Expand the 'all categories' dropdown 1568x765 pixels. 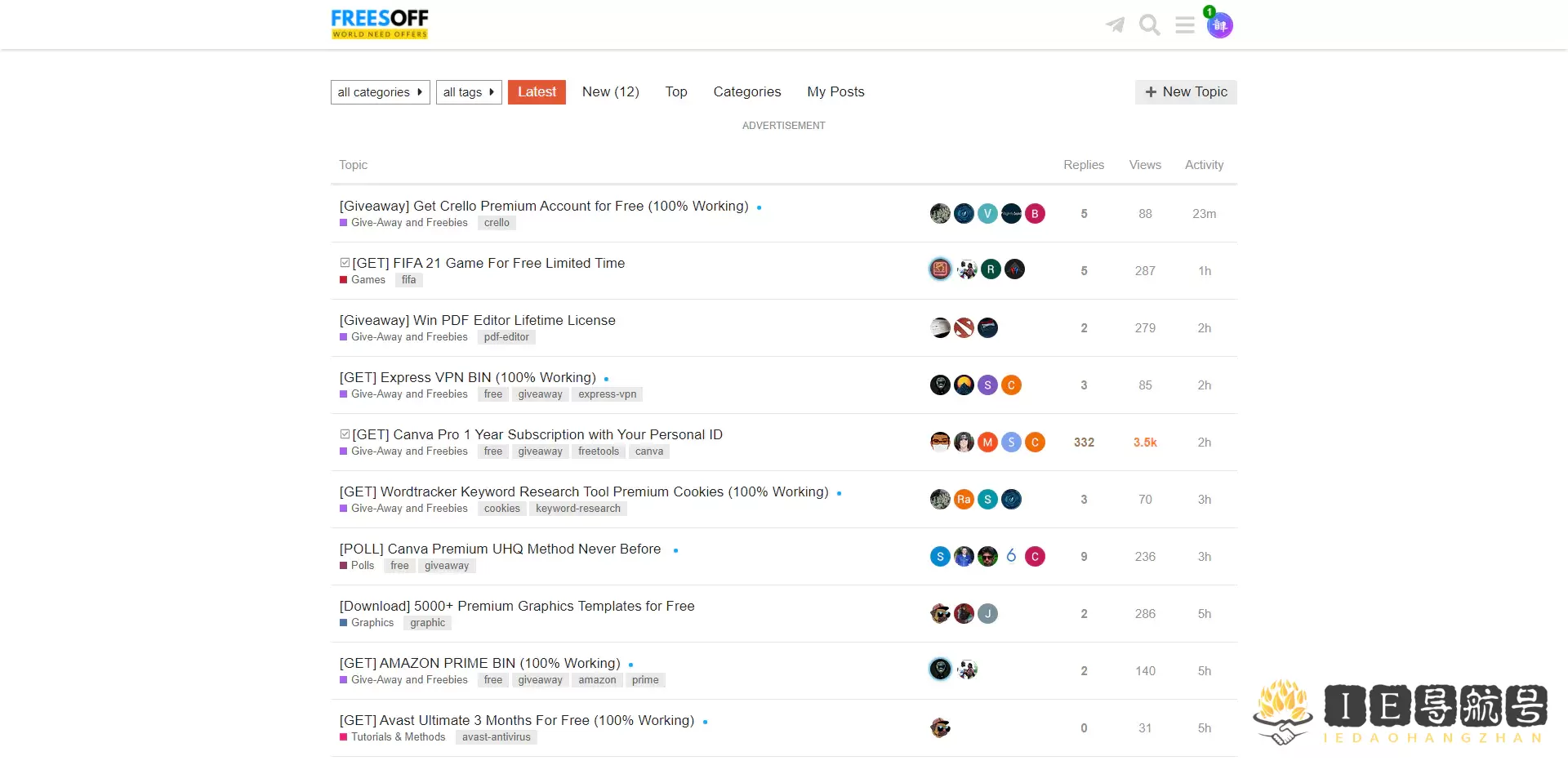(x=380, y=92)
